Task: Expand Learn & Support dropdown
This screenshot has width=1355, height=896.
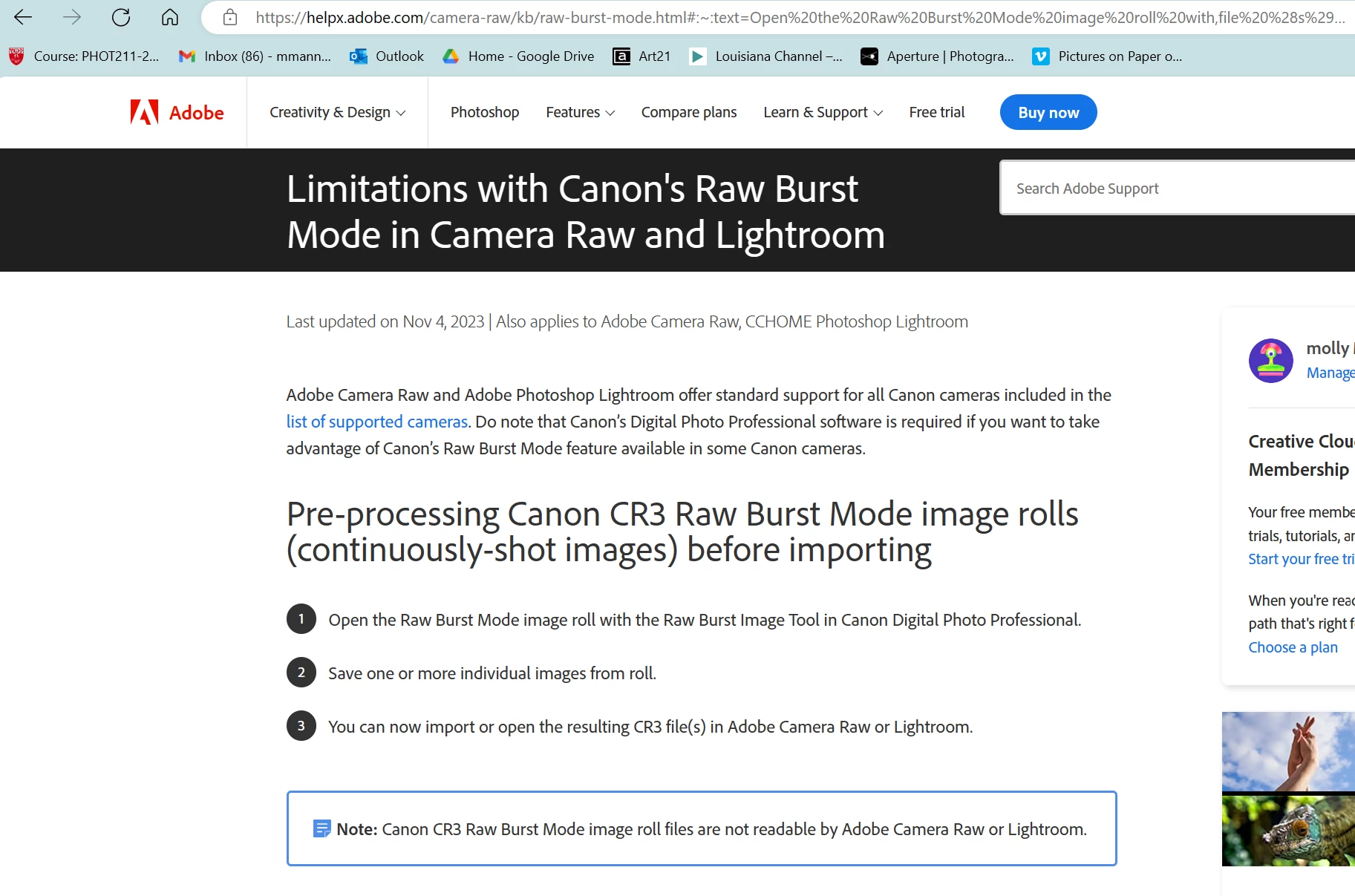Action: tap(823, 112)
